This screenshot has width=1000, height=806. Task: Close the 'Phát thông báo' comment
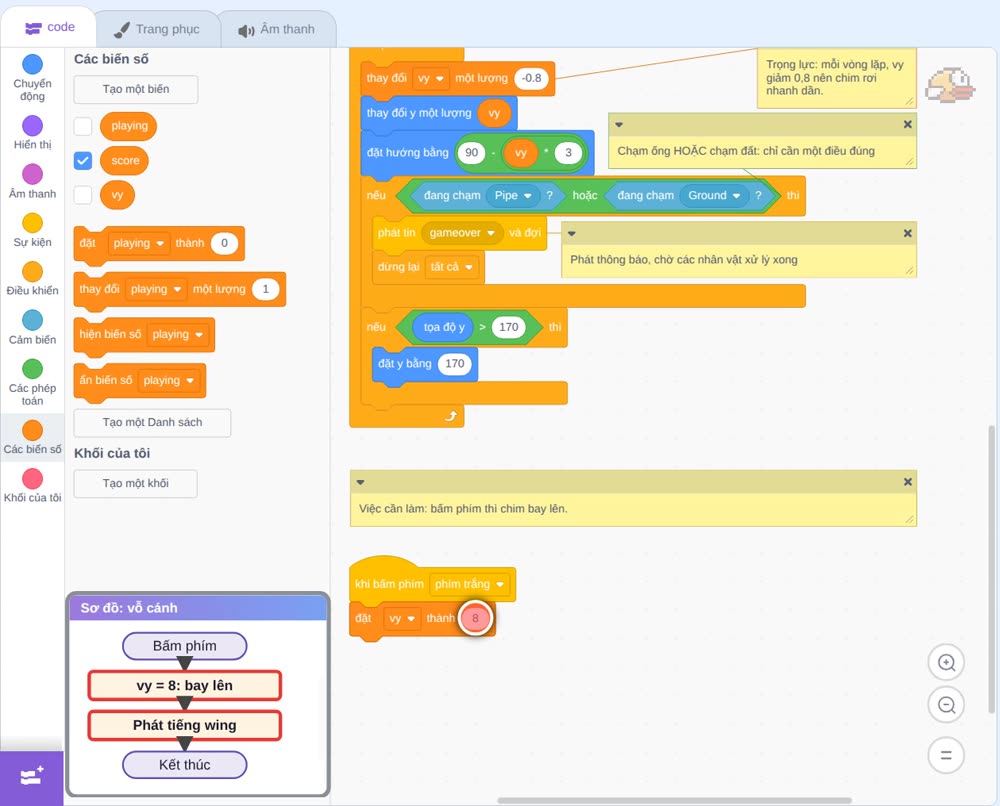pyautogui.click(x=908, y=233)
